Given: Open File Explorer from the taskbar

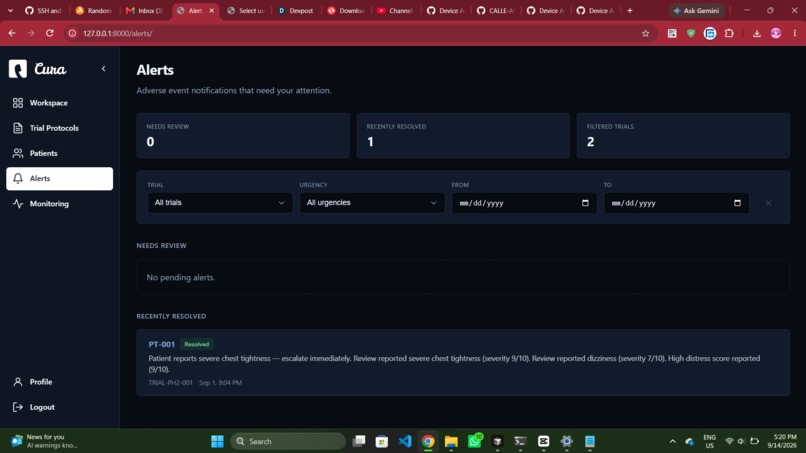Looking at the screenshot, I should click(451, 441).
